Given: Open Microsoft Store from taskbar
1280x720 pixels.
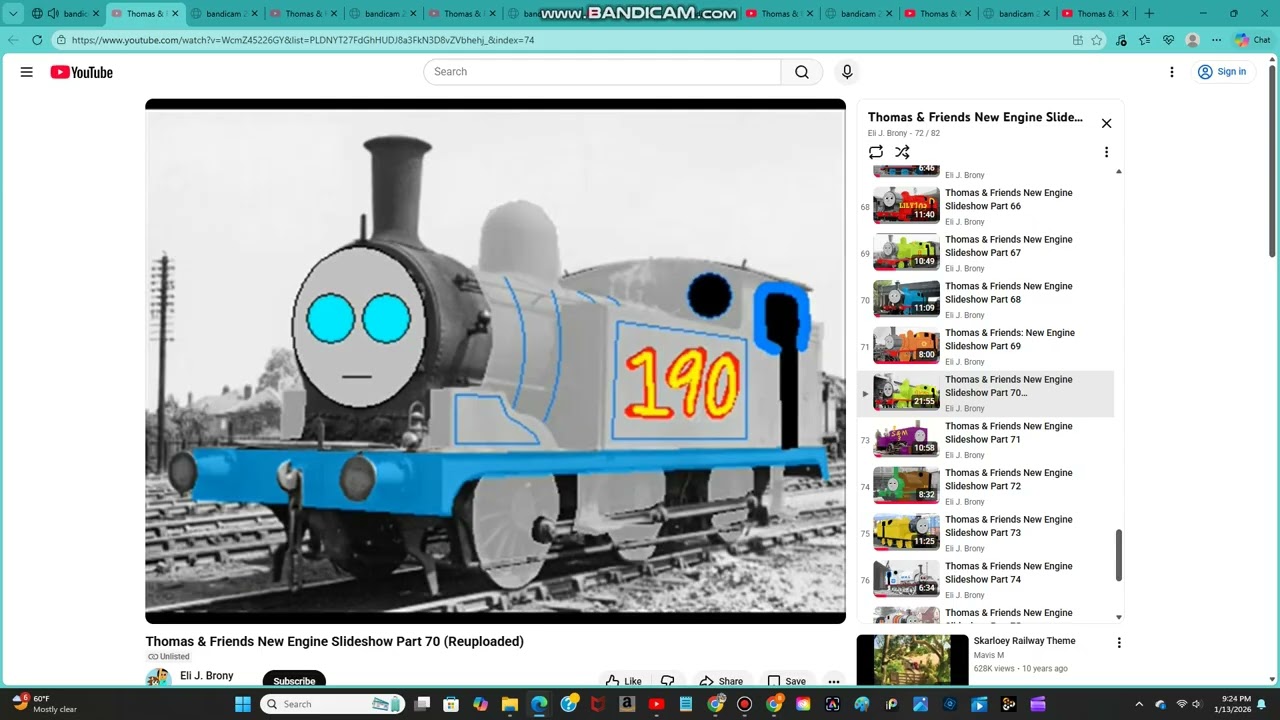Looking at the screenshot, I should click(451, 704).
